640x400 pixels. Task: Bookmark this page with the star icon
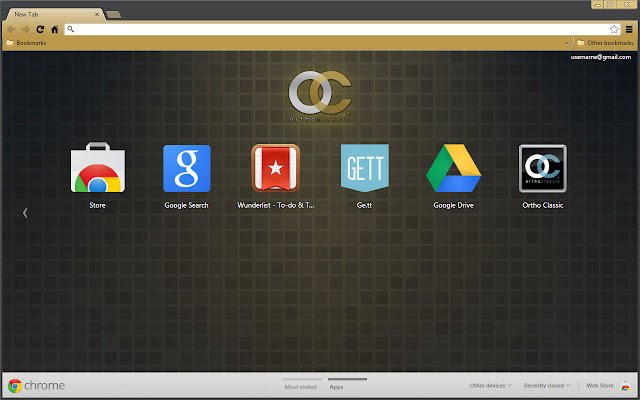(x=614, y=29)
